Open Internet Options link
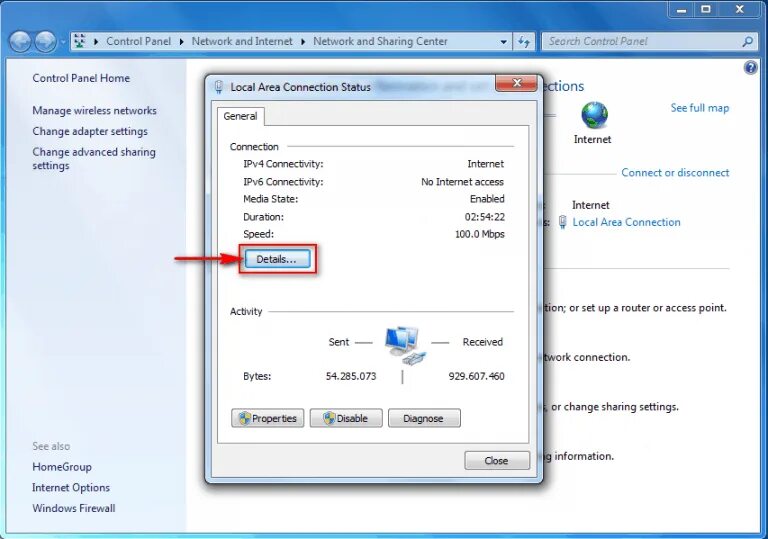The height and width of the screenshot is (539, 768). coord(71,488)
